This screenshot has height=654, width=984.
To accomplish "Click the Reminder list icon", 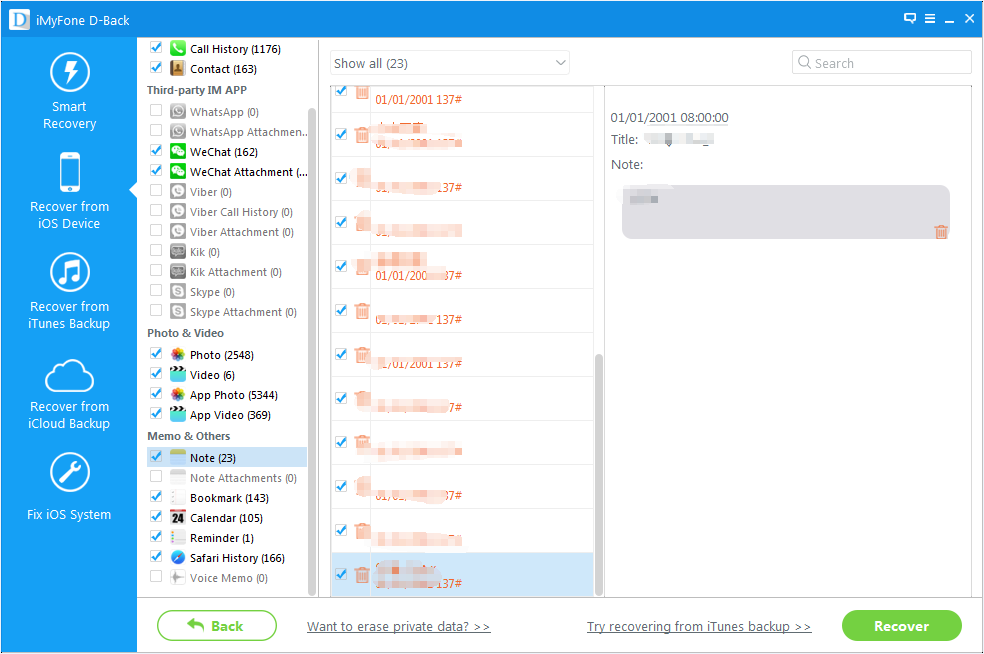I will [x=178, y=538].
